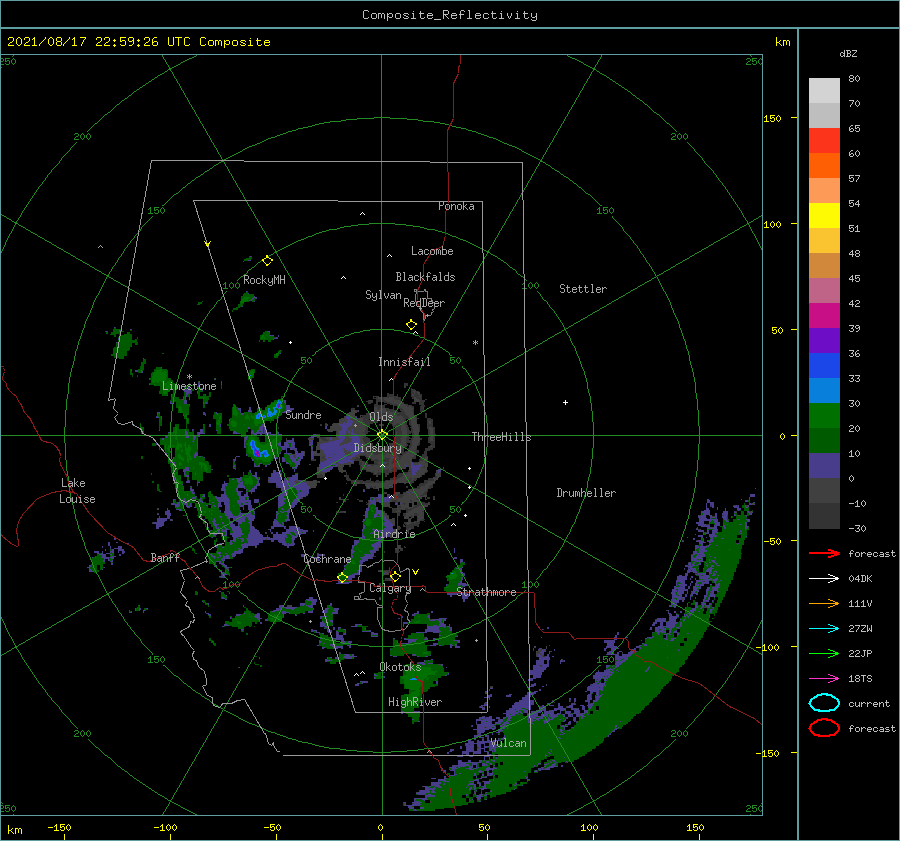
Task: Click the green echo over Okotoks
Action: tap(421, 679)
